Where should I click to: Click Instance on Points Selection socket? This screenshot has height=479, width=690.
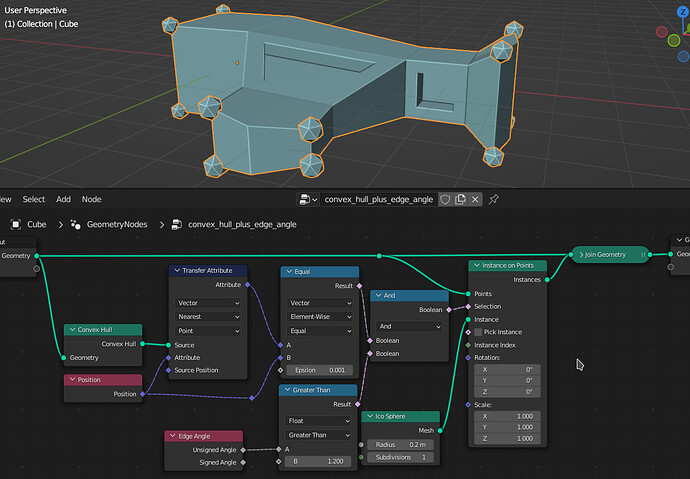tap(468, 307)
